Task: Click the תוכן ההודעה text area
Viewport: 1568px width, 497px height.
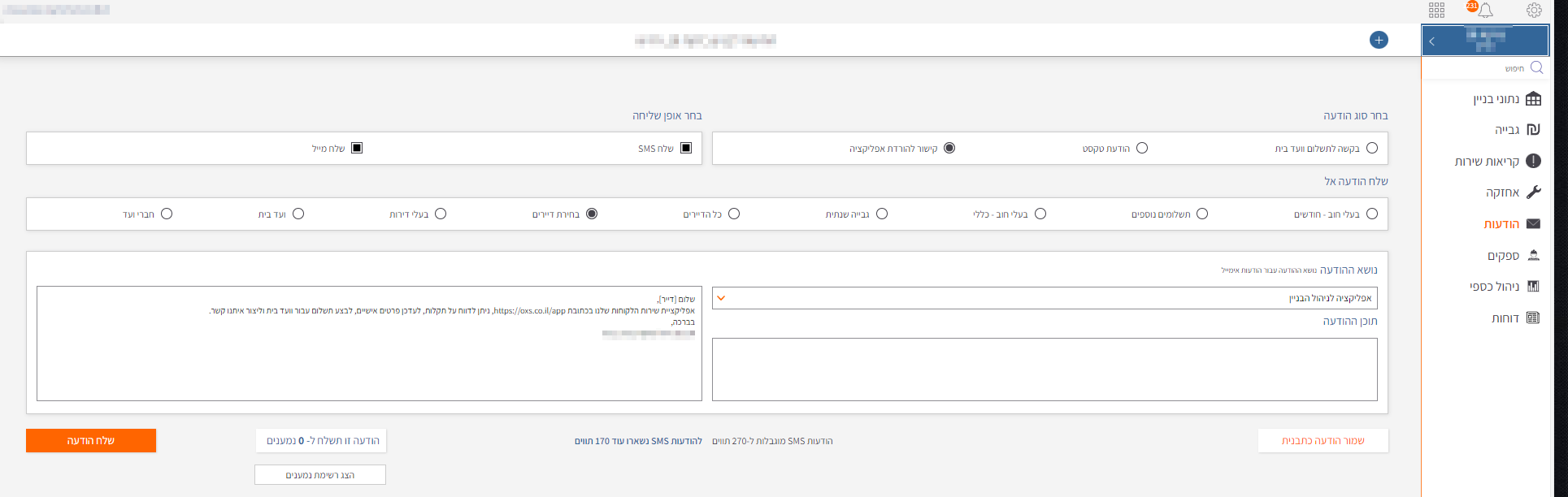Action: point(1045,370)
